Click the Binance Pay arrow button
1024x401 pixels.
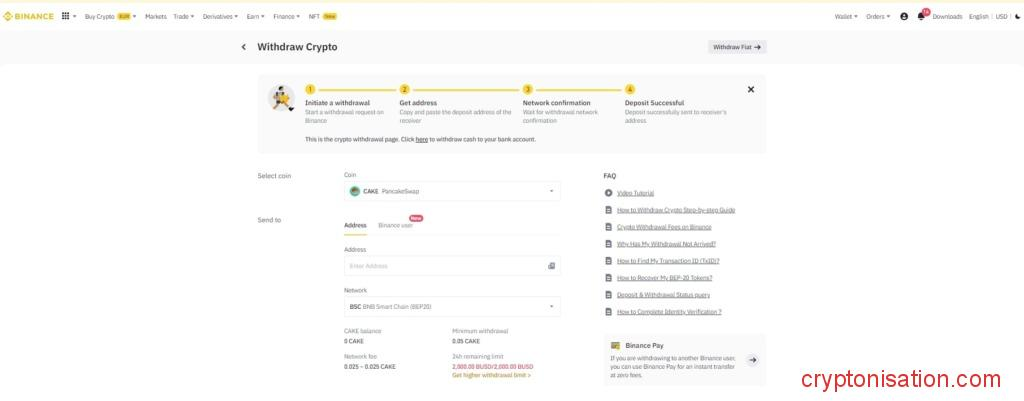click(752, 360)
